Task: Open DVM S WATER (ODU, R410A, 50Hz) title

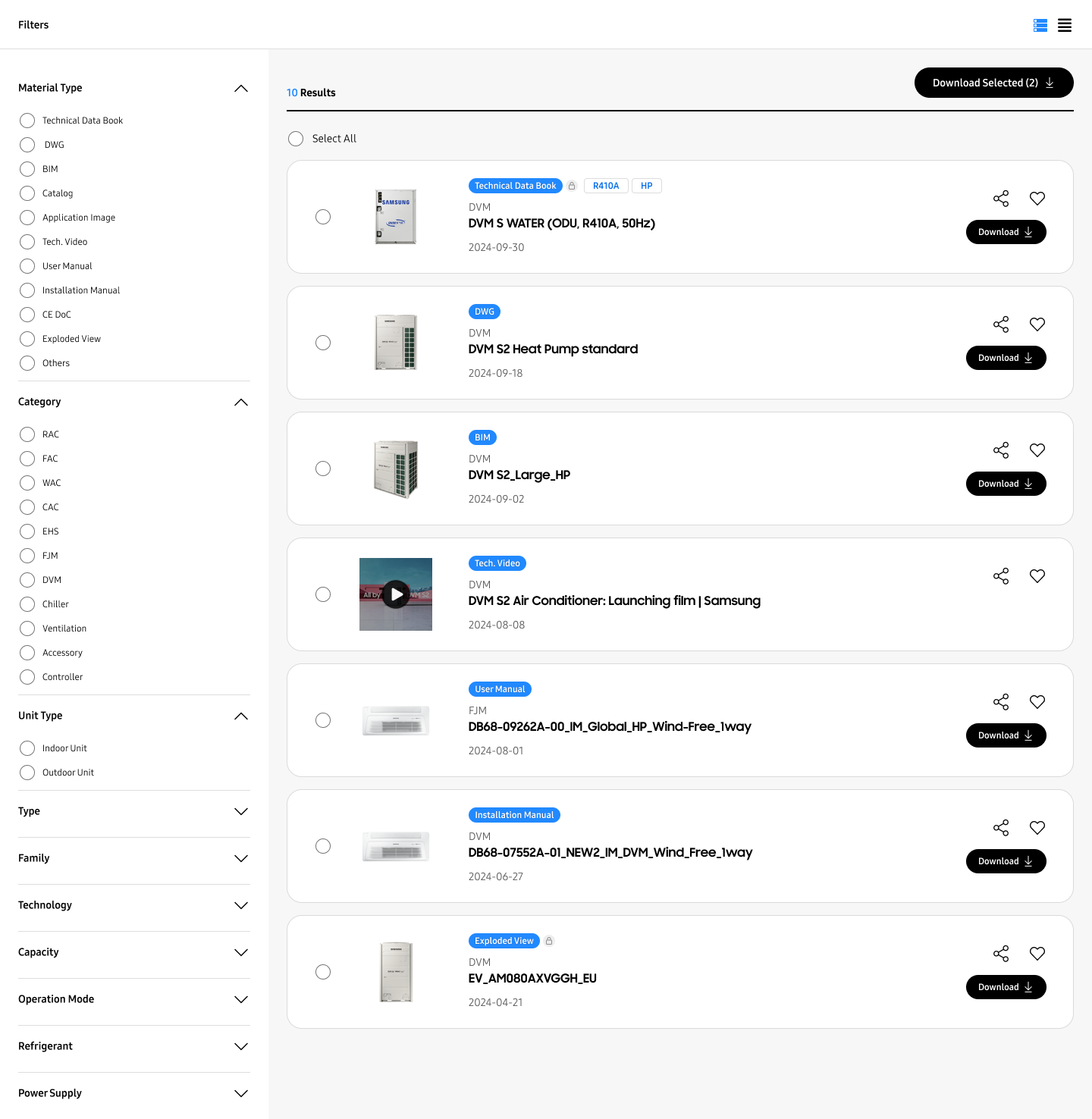Action: pyautogui.click(x=562, y=224)
